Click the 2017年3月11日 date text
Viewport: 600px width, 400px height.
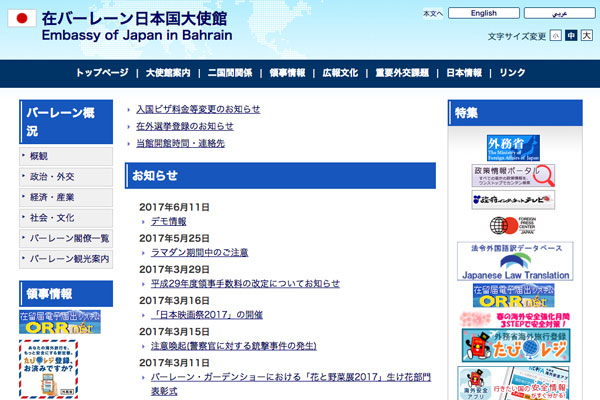[x=174, y=363]
